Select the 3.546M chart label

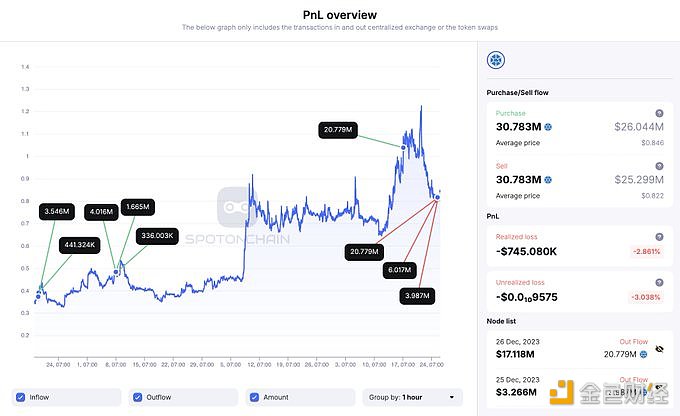click(57, 211)
